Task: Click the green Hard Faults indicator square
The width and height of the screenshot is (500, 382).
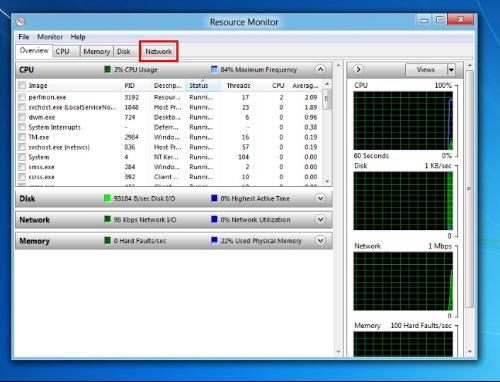Action: (x=107, y=240)
